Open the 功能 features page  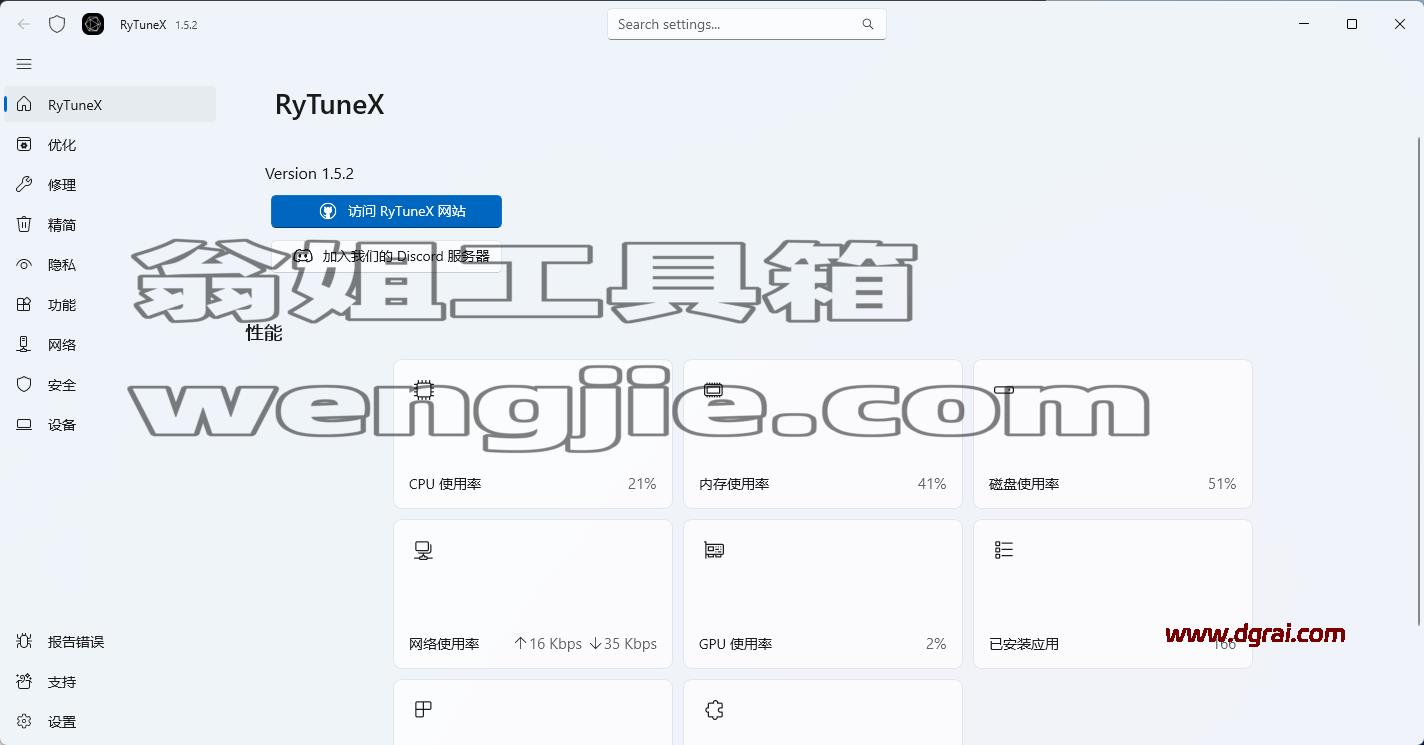pyautogui.click(x=110, y=304)
